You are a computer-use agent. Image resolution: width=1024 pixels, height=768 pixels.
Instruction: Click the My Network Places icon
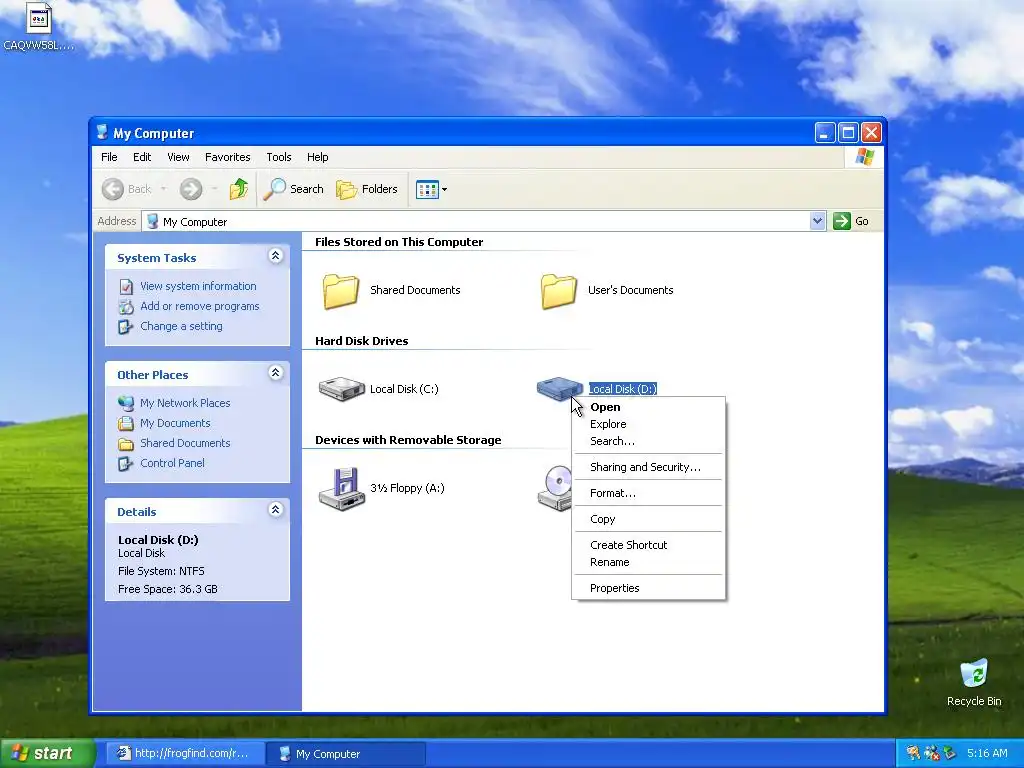coord(126,404)
